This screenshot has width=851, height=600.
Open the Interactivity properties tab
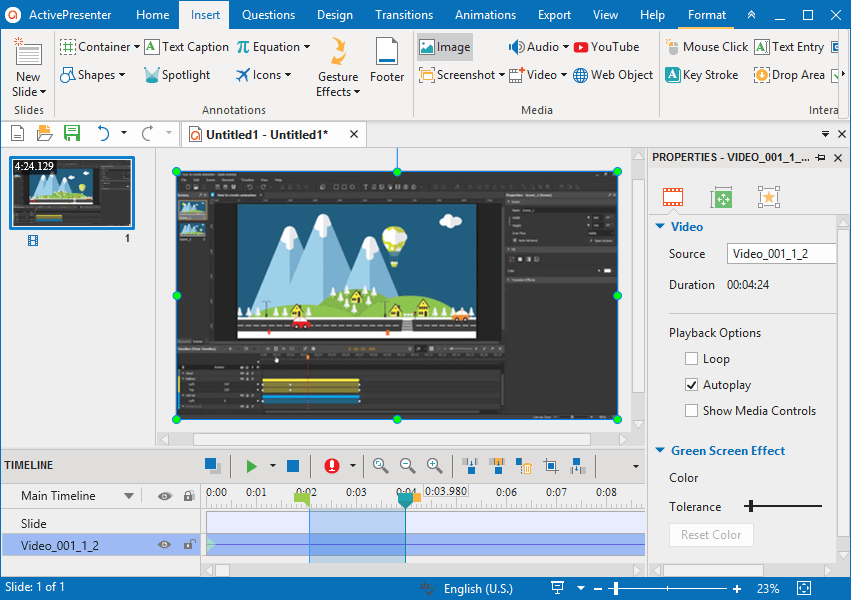click(768, 197)
